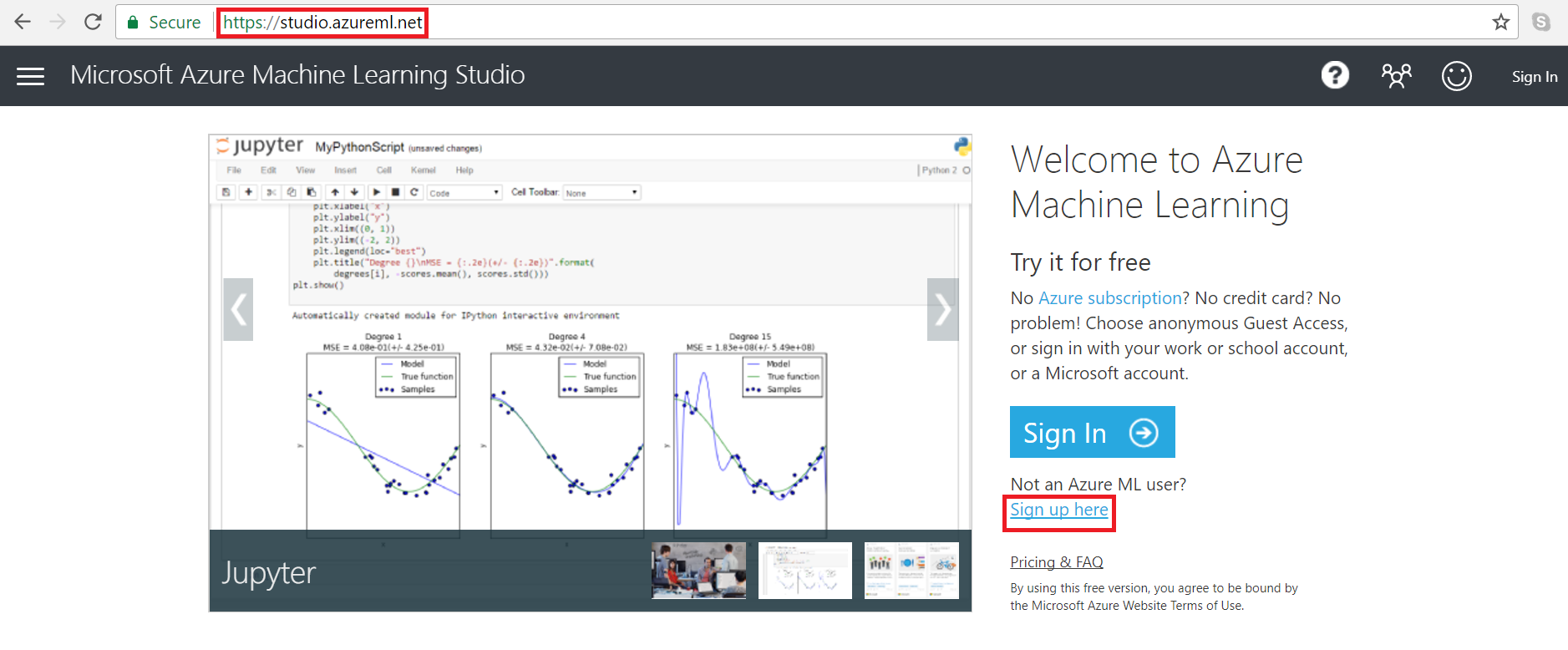Select the people-at-computers carousel thumbnail
Viewport: 1568px width, 650px height.
[698, 571]
